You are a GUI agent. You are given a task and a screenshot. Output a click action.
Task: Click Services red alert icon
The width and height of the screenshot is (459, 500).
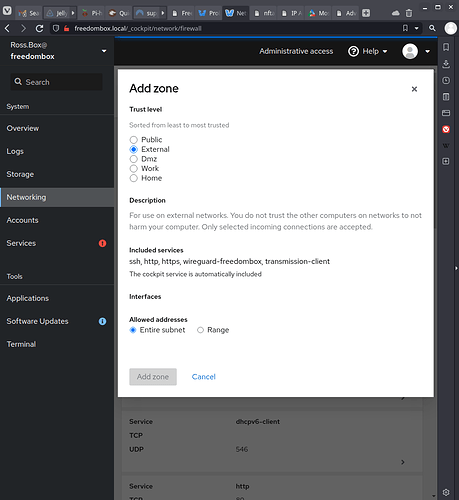(x=102, y=243)
